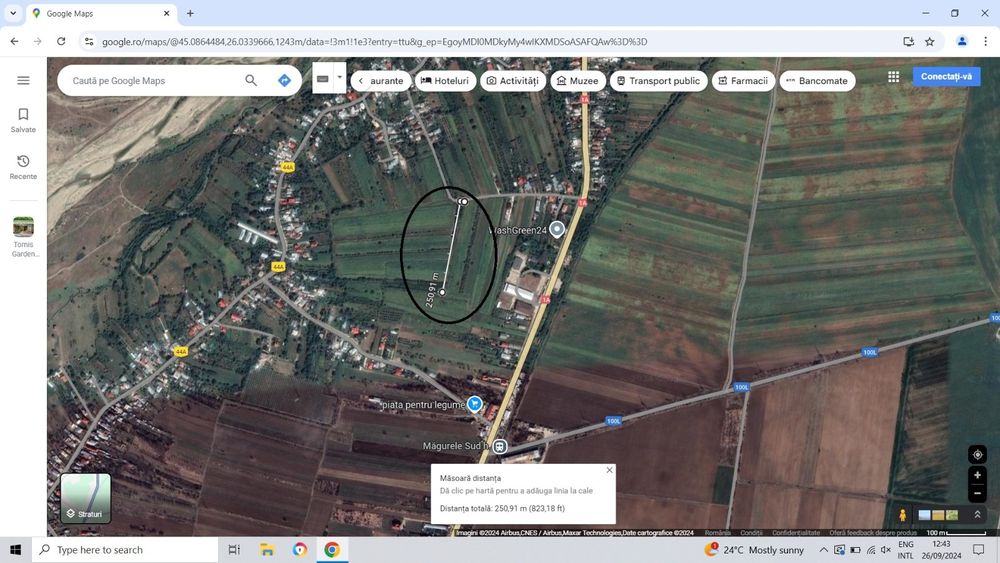Open the tab search dropdown
The image size is (1000, 563).
pyautogui.click(x=13, y=13)
